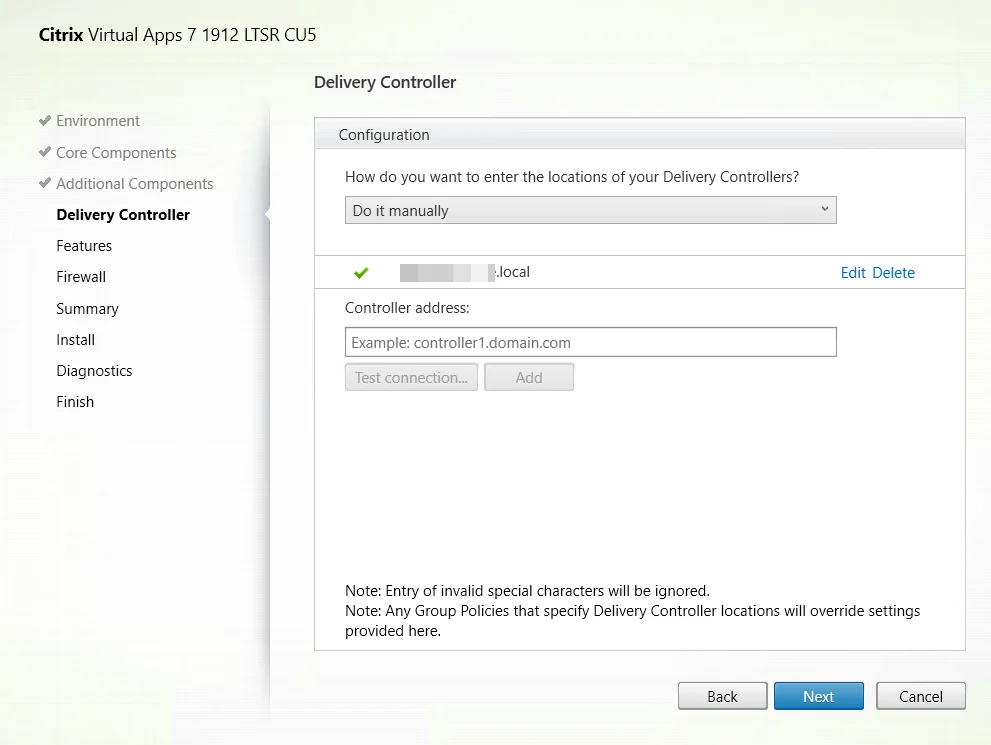Select the Diagnostics step
This screenshot has height=745, width=991.
(94, 371)
